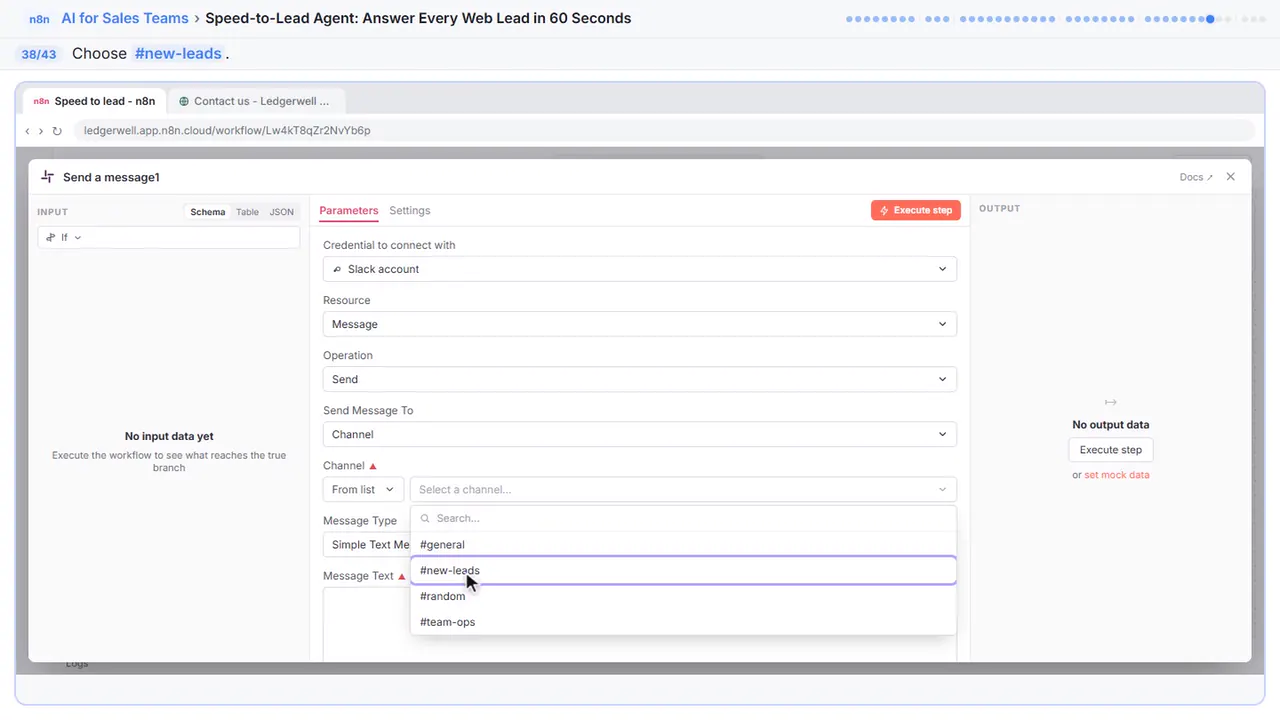Open the Resource Message dropdown

640,324
